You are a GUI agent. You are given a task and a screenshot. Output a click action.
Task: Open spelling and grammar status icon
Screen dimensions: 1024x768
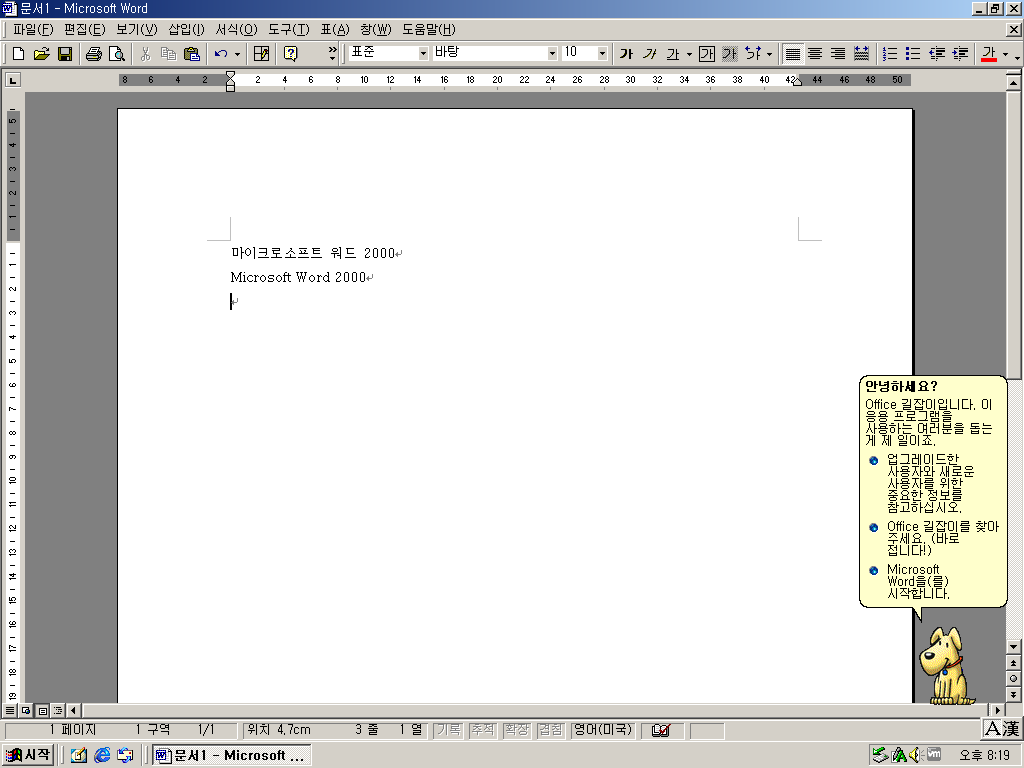click(x=661, y=730)
